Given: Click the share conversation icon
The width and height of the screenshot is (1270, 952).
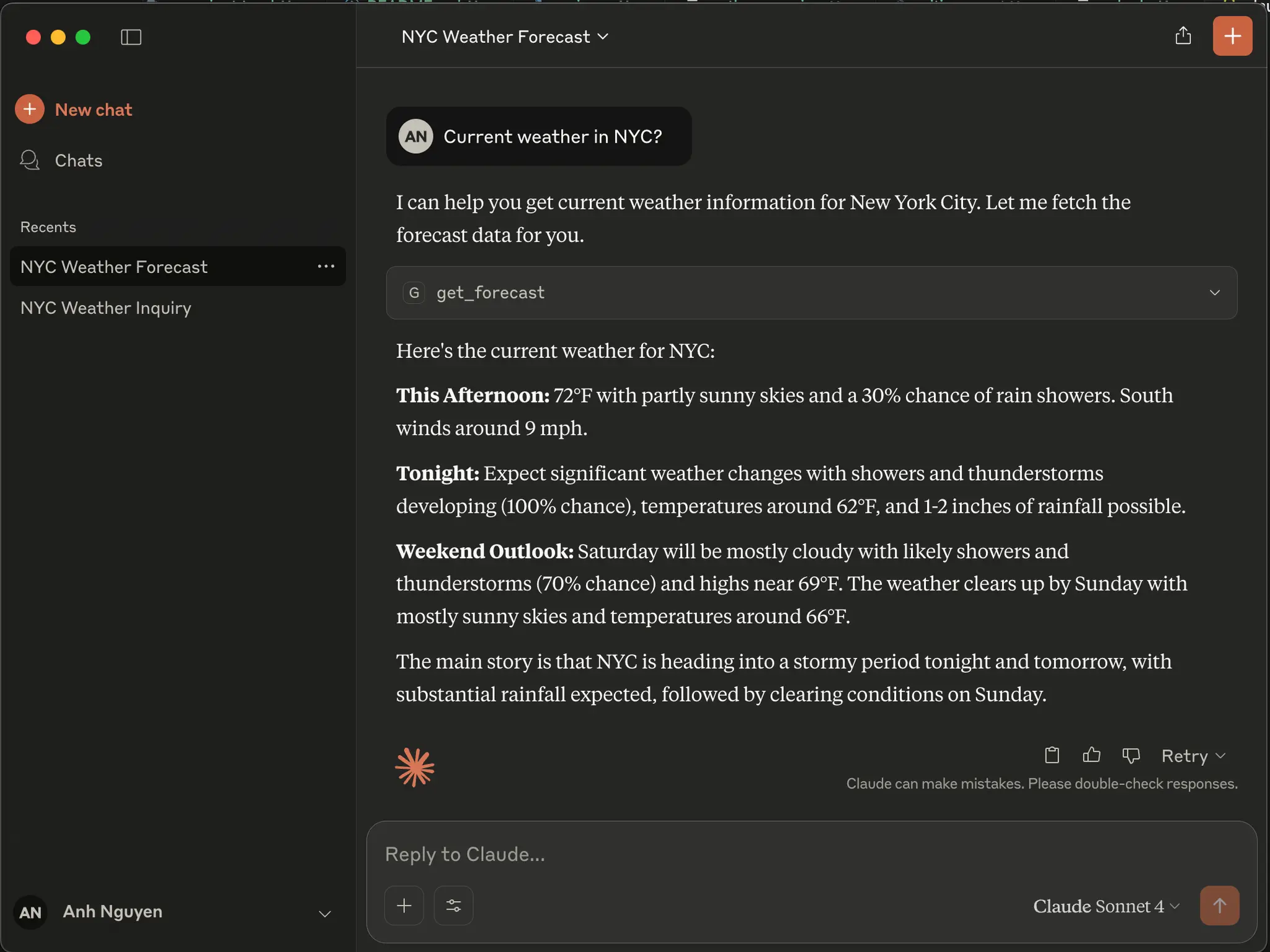Looking at the screenshot, I should (1183, 36).
